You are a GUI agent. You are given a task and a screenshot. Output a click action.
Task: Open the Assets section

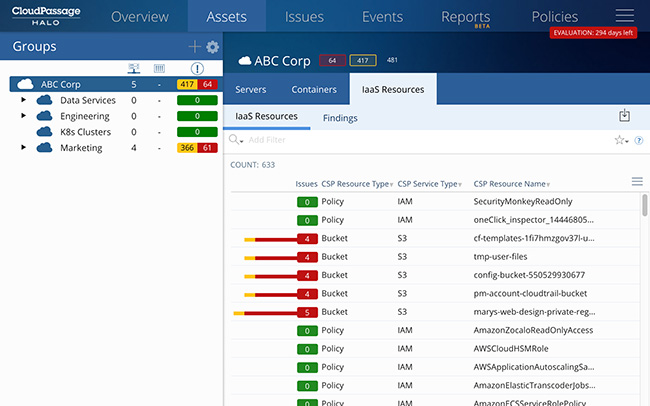click(x=226, y=17)
